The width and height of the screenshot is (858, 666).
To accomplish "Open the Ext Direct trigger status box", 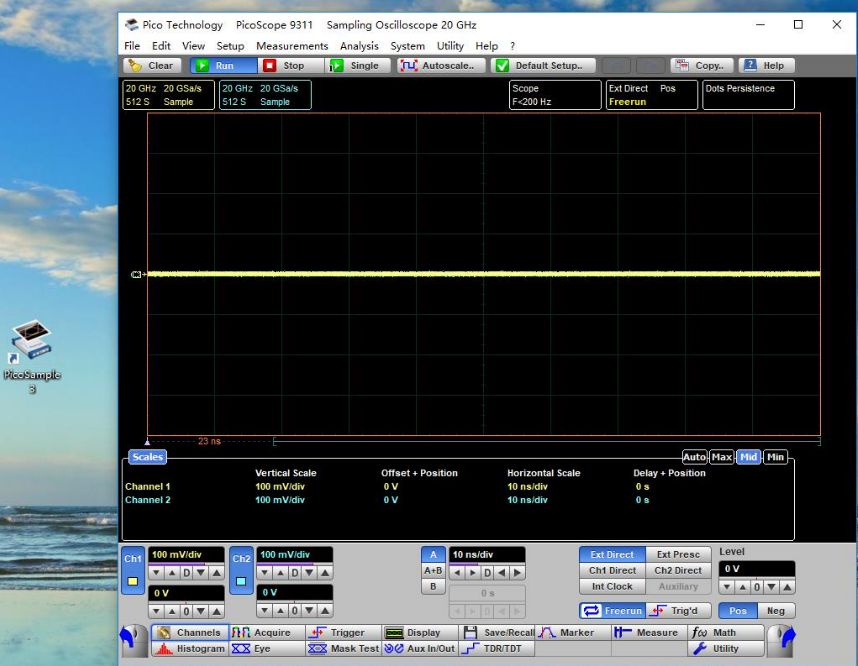I will click(651, 95).
